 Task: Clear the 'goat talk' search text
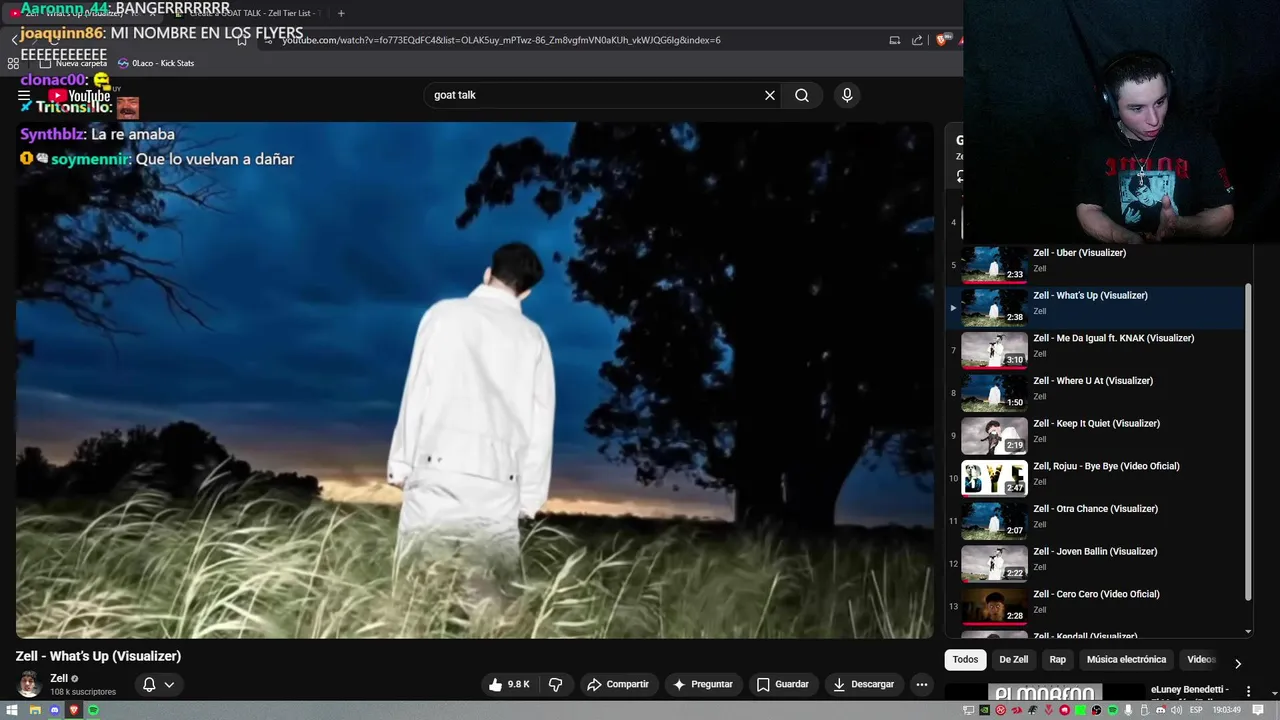coord(770,95)
